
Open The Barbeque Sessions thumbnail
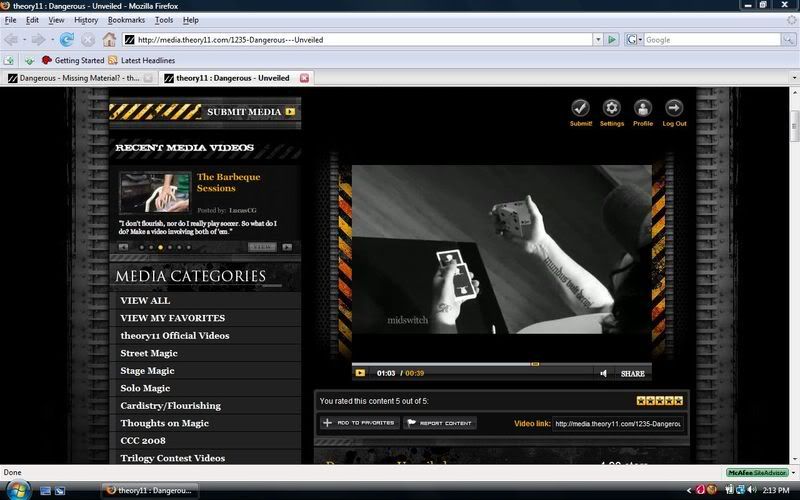(155, 192)
